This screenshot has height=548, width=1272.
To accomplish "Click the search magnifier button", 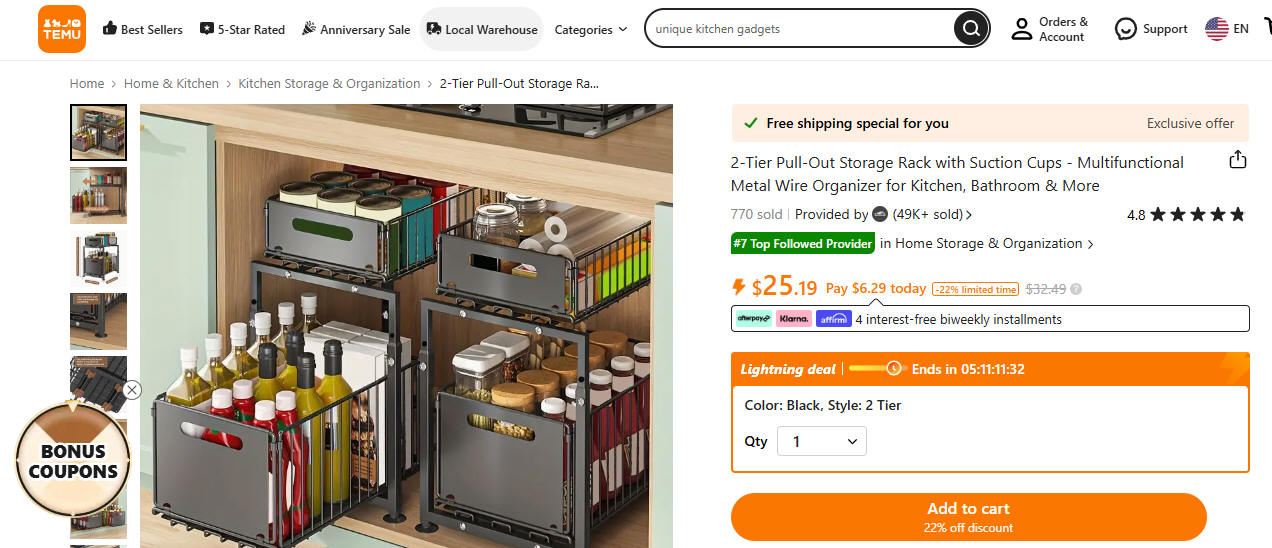I will pos(969,29).
